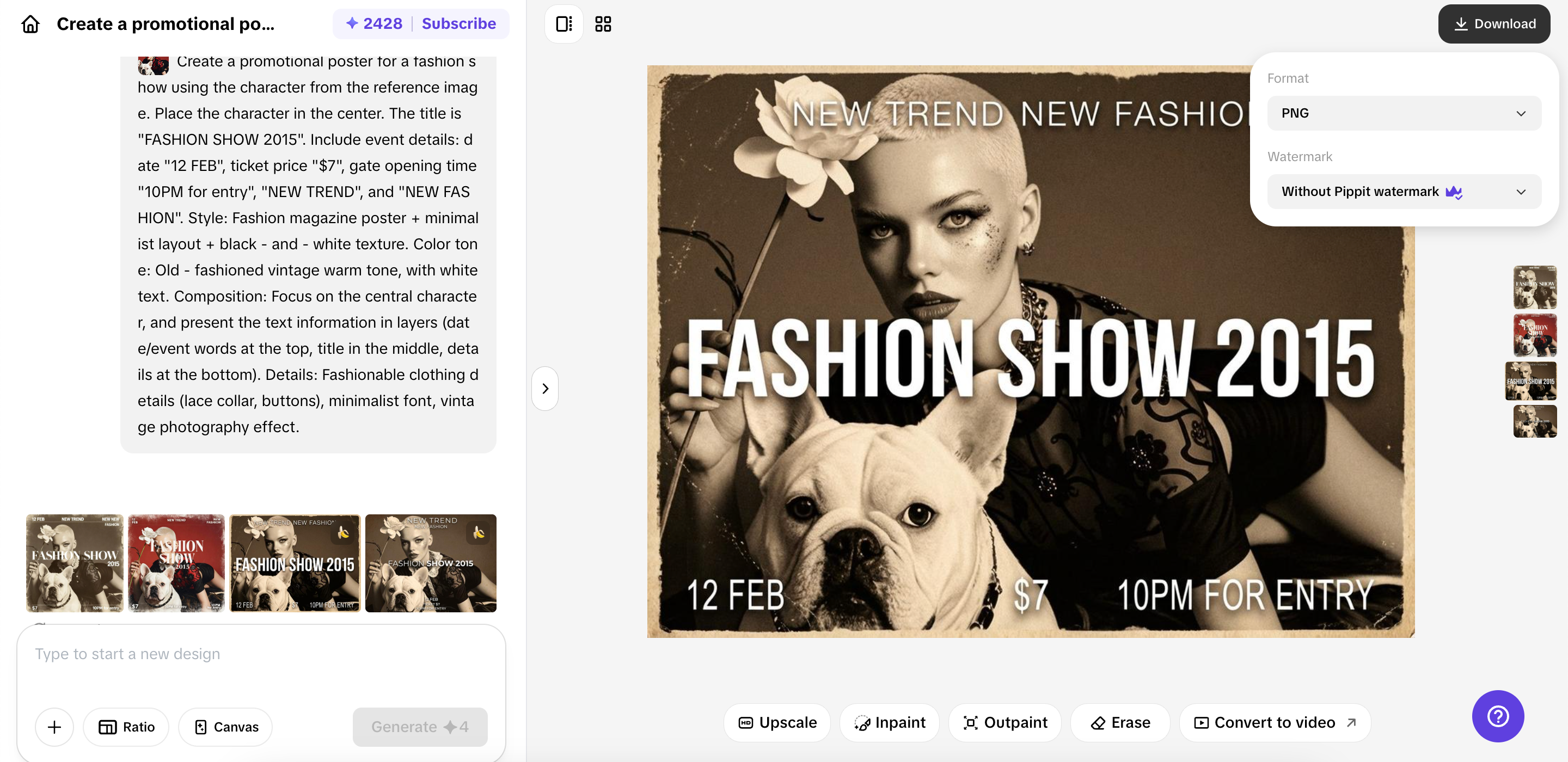The image size is (1568, 762).
Task: Switch to side panel layout view
Action: tap(563, 24)
